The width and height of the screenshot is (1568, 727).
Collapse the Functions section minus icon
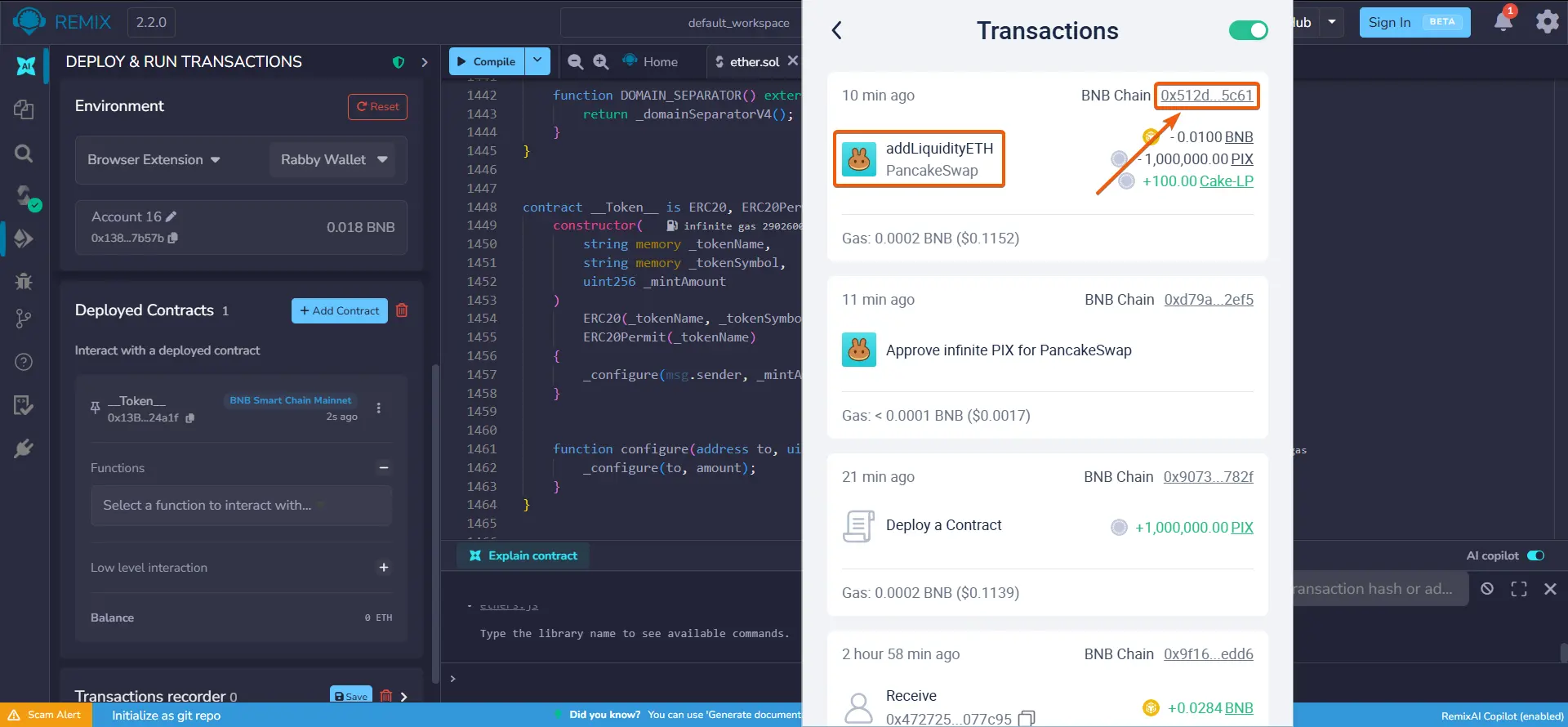click(x=384, y=468)
